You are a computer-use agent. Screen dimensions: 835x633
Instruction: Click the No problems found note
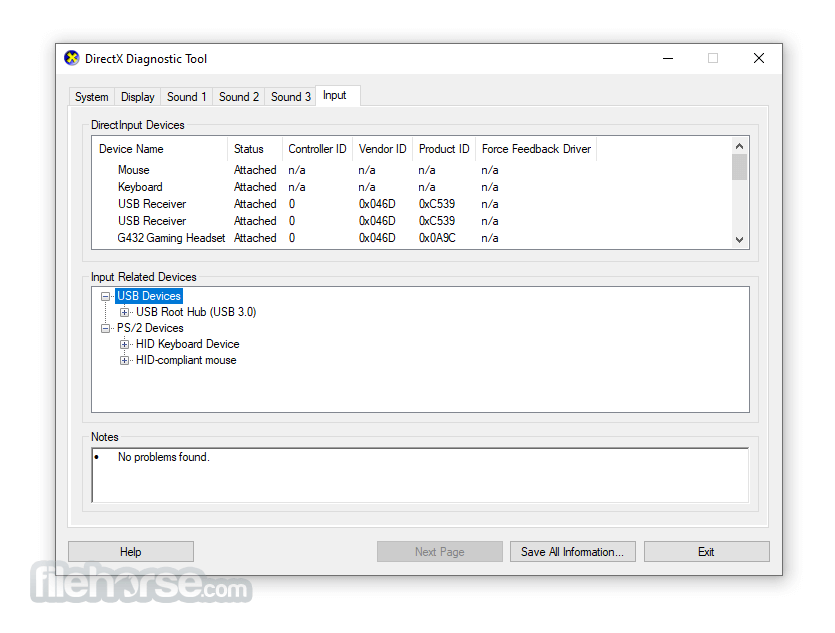tap(163, 457)
